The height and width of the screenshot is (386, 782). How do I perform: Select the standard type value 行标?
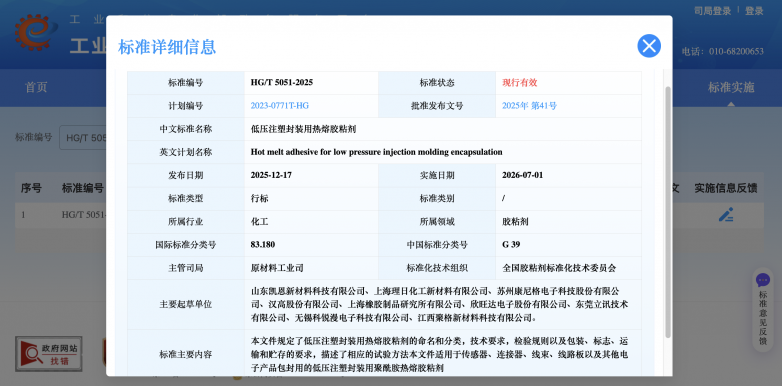click(x=259, y=198)
